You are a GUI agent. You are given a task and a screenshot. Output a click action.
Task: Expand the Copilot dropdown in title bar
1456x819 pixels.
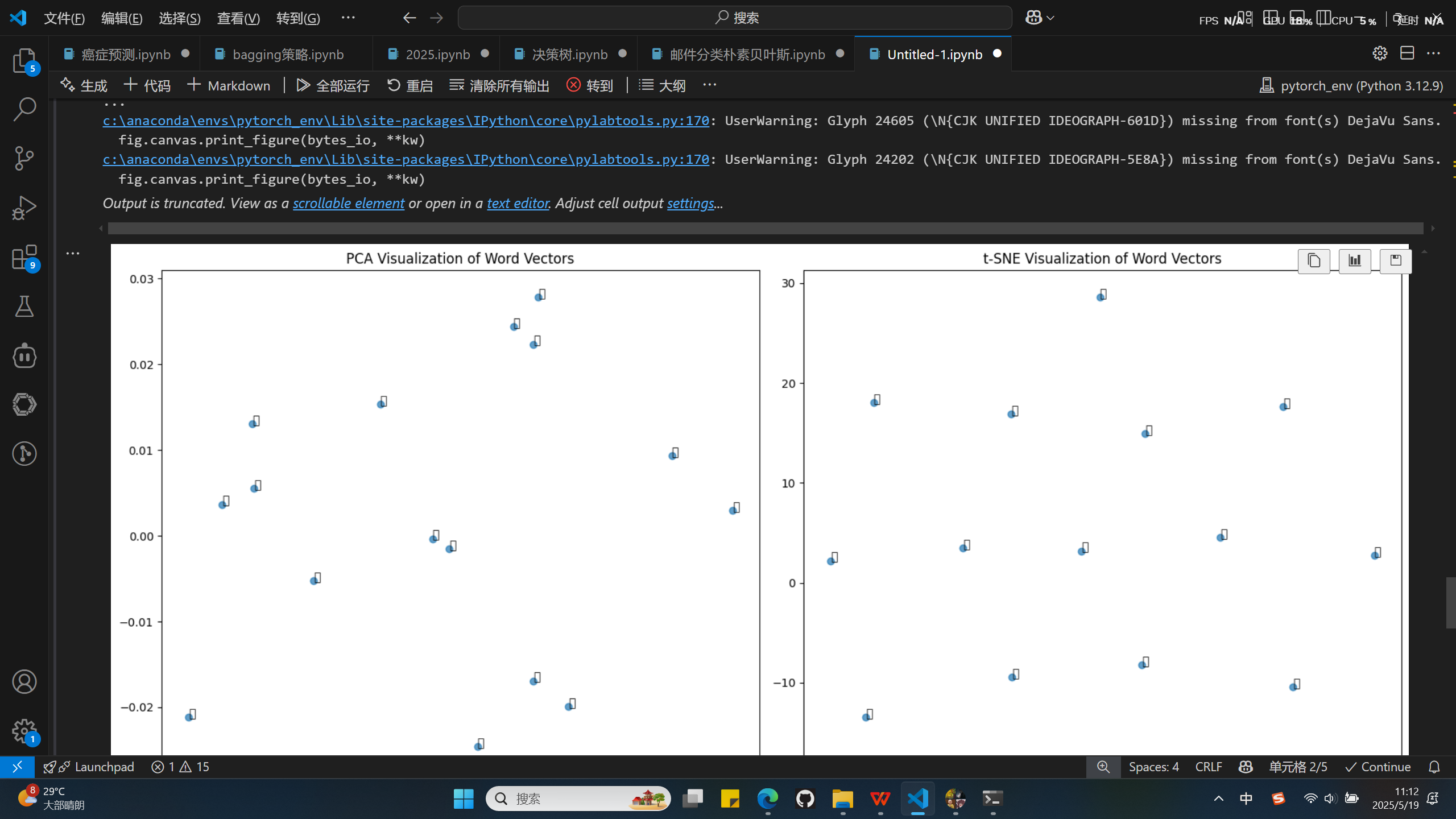click(1050, 18)
